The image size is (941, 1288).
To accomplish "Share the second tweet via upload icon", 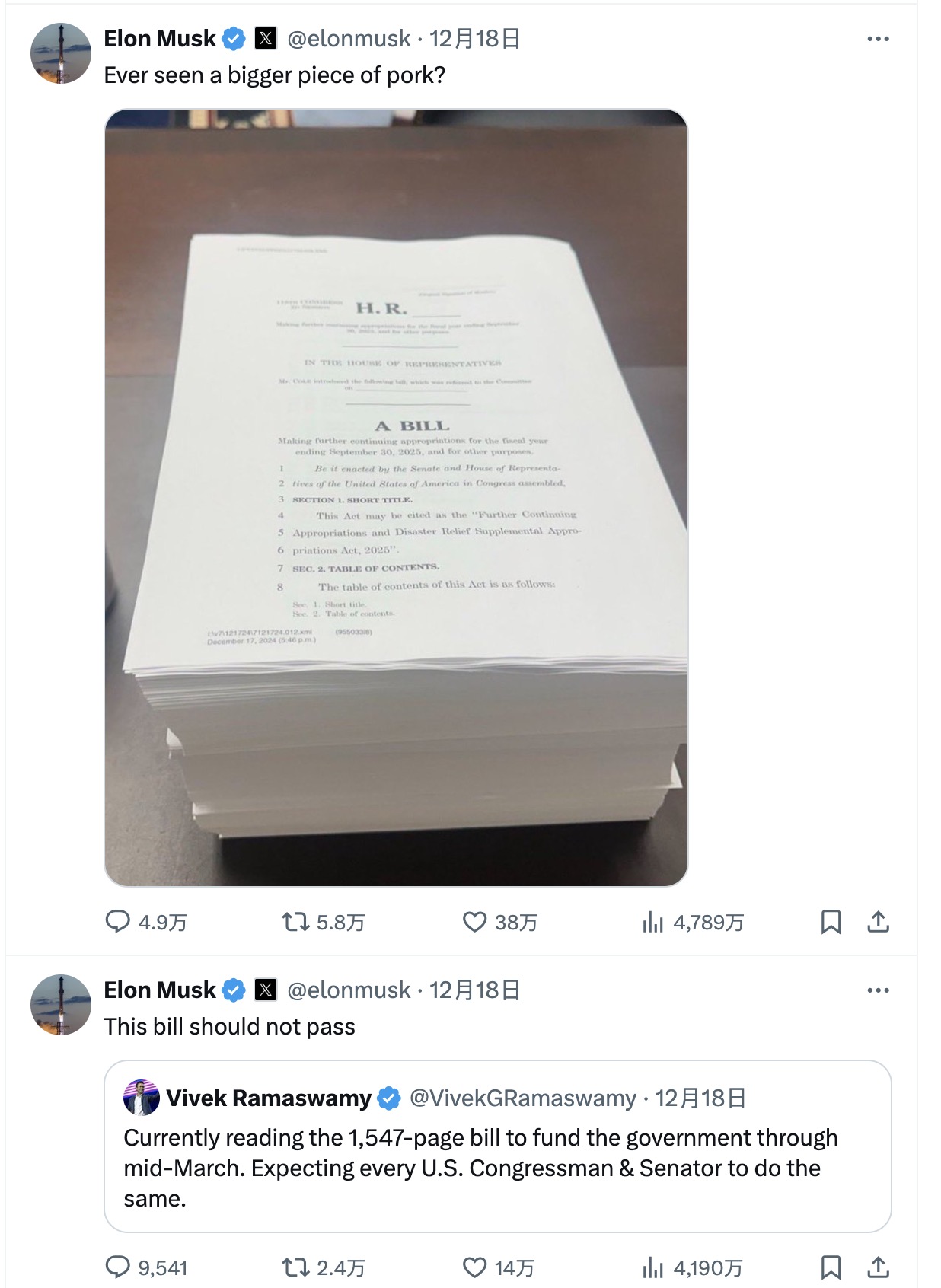I will point(878,1267).
